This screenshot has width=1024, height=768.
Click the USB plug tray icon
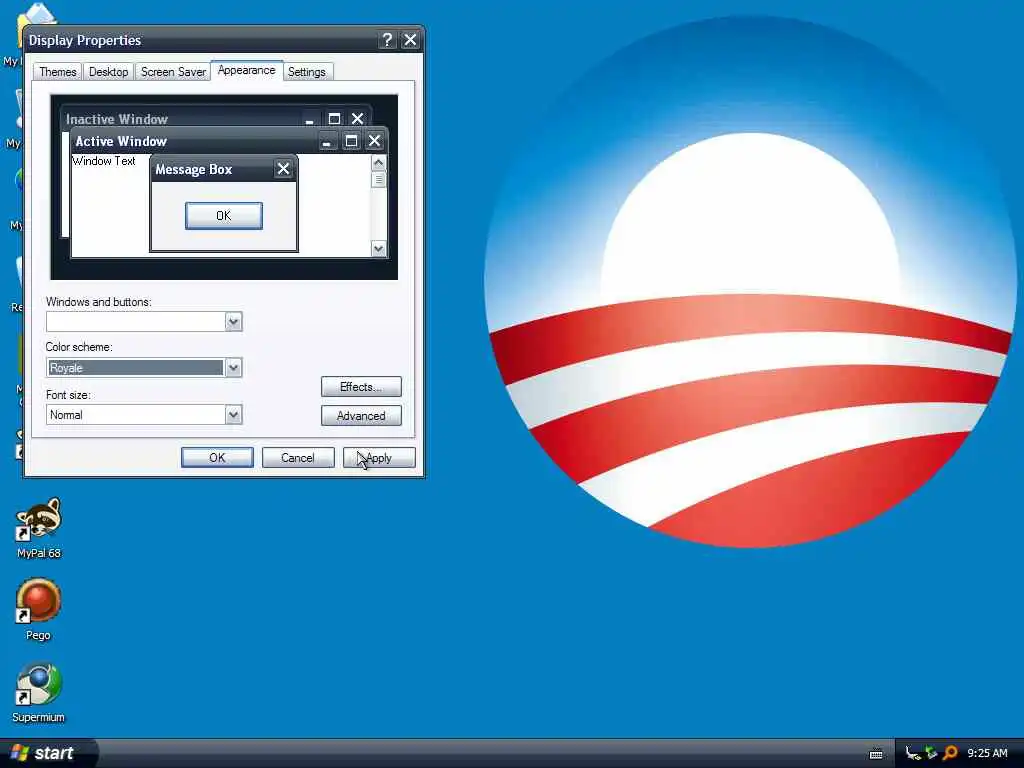click(x=912, y=753)
